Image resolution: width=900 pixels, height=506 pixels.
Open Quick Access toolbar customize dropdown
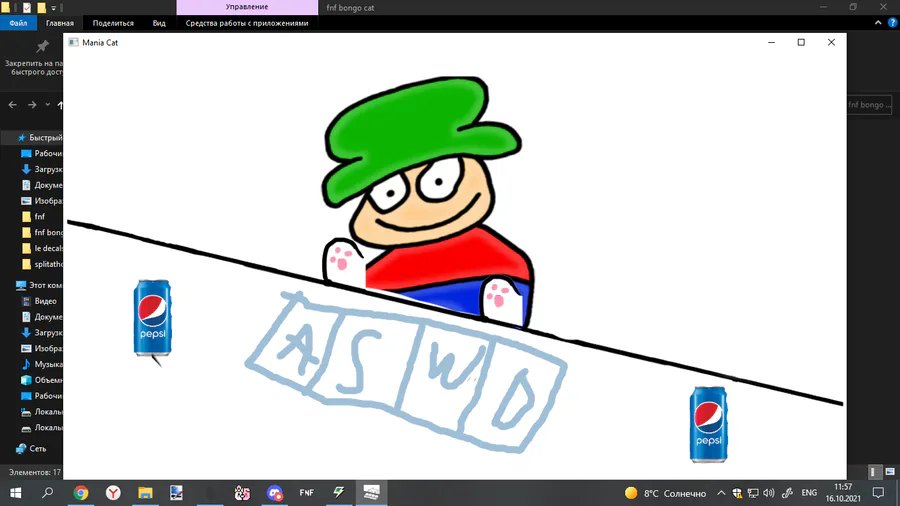point(53,8)
